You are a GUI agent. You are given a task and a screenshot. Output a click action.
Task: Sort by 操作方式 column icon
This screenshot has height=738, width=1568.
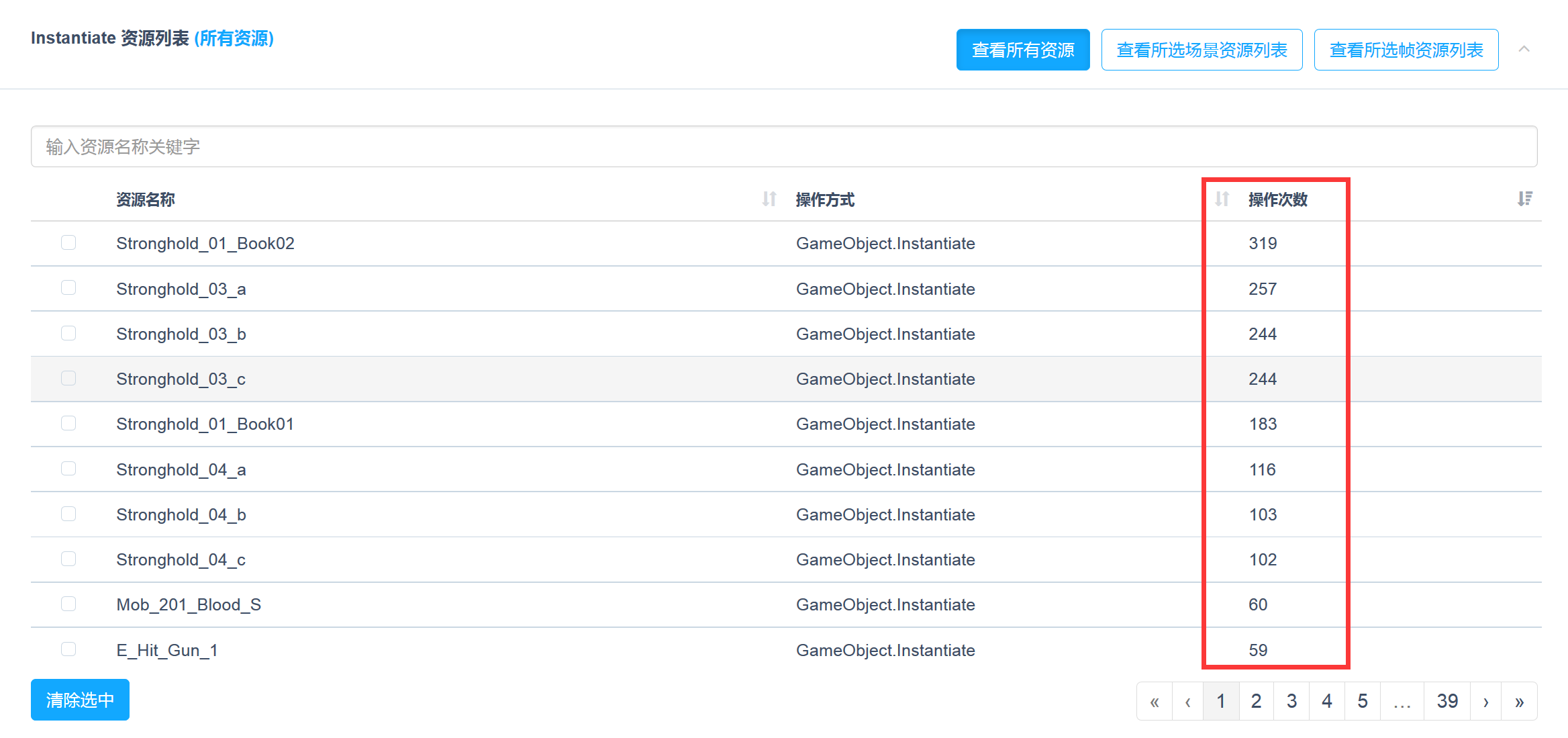[x=1222, y=199]
